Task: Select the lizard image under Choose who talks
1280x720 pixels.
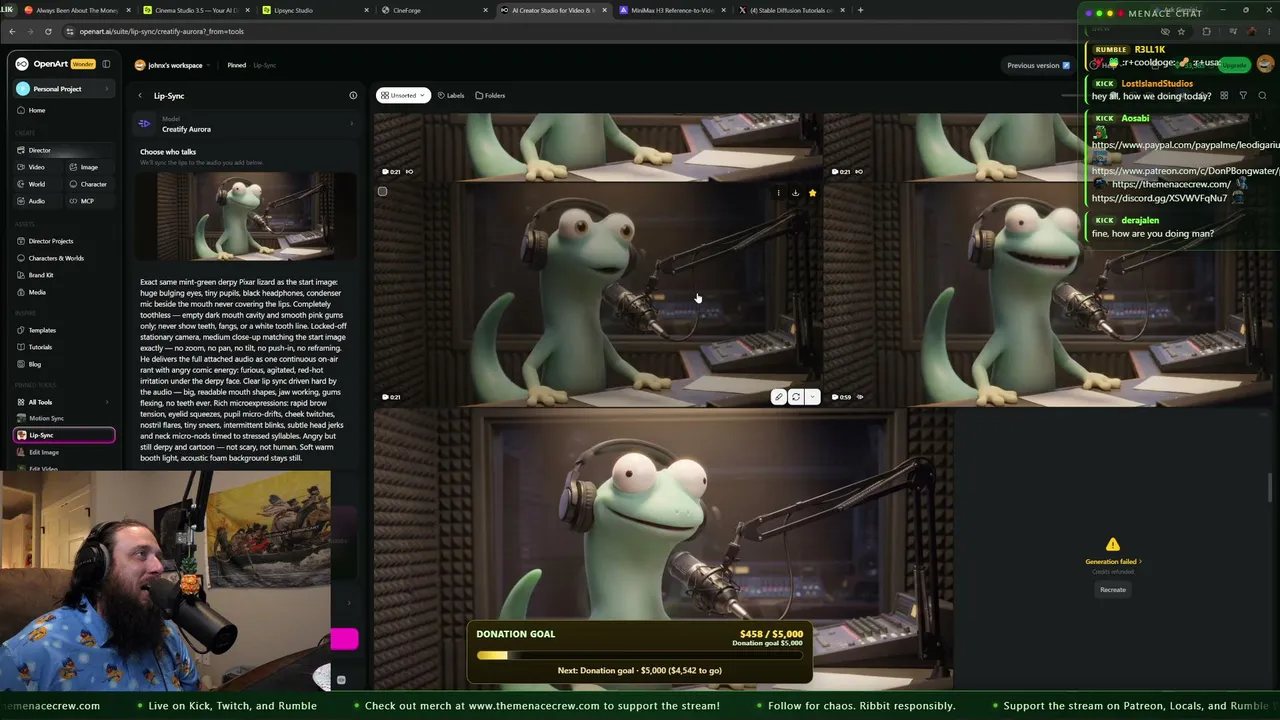Action: point(246,216)
